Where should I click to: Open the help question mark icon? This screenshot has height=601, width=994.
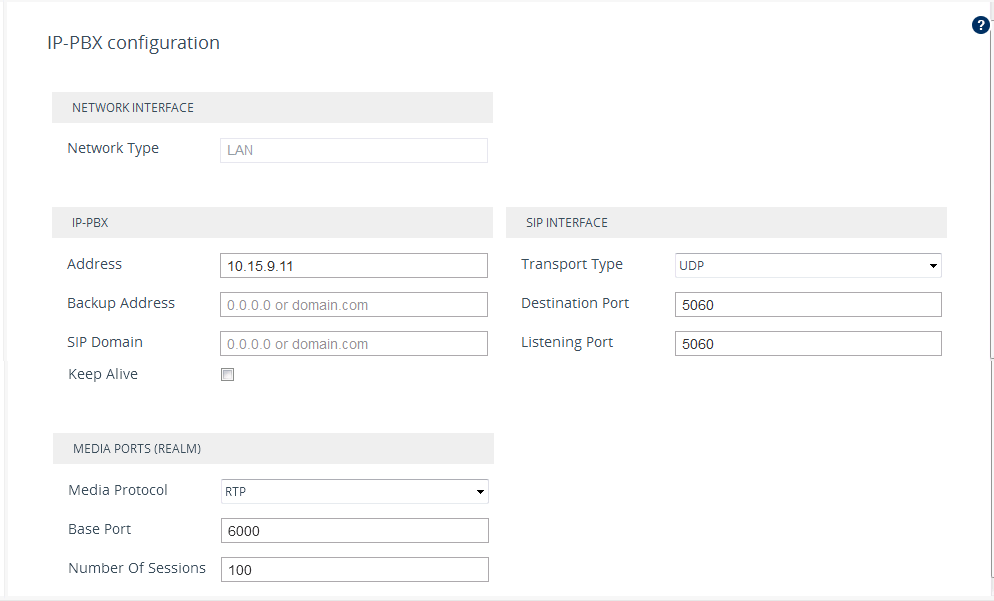coord(980,25)
